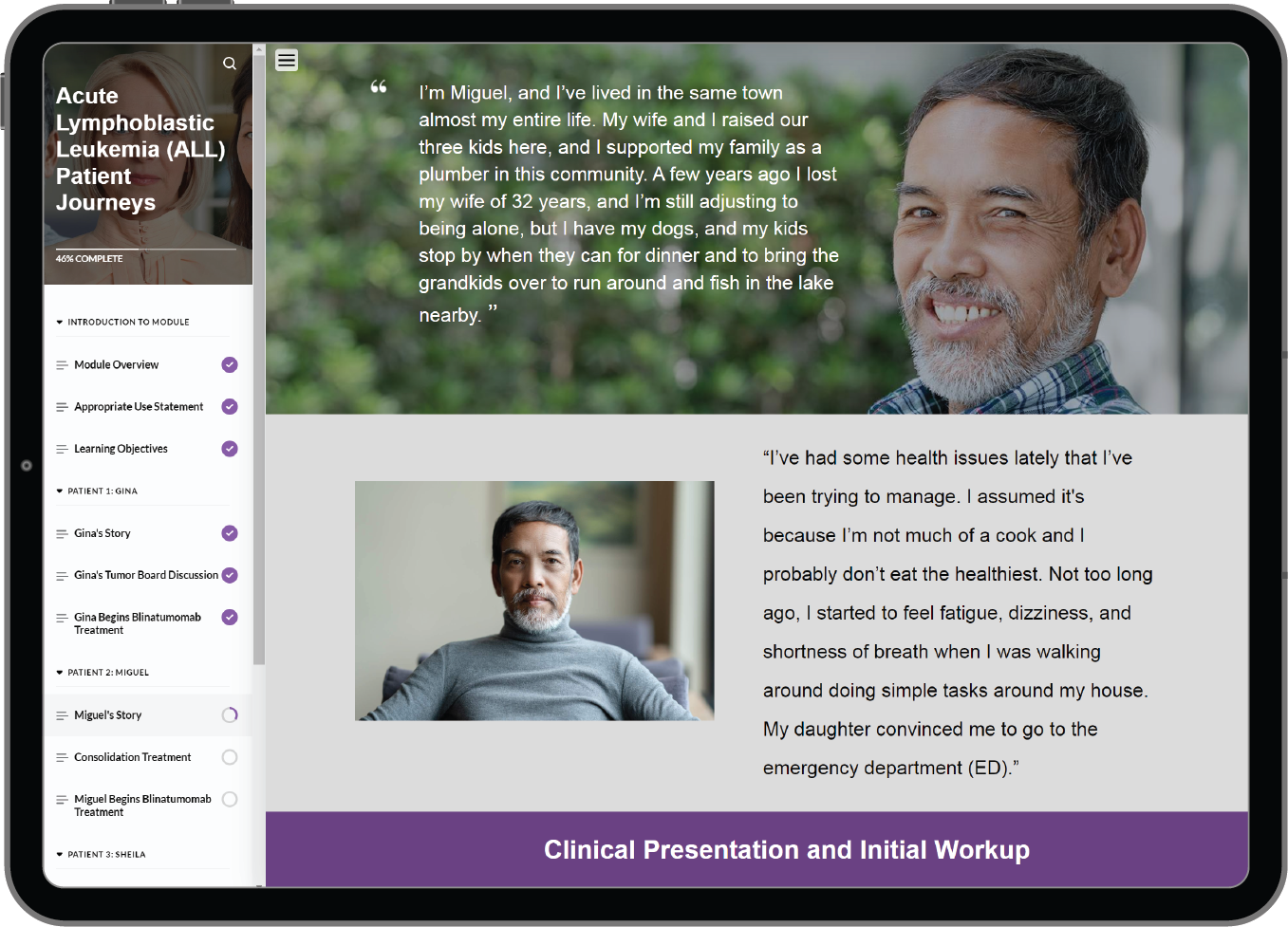Image resolution: width=1288 pixels, height=927 pixels.
Task: Click the completed checkmark for Learning Objectives
Action: 230,449
